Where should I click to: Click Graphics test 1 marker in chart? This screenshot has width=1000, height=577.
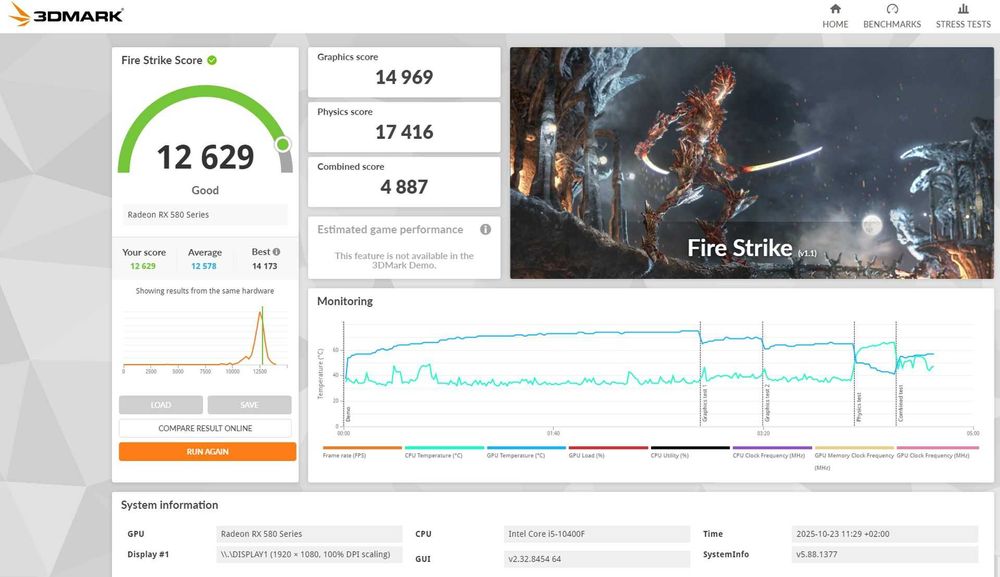click(x=705, y=403)
